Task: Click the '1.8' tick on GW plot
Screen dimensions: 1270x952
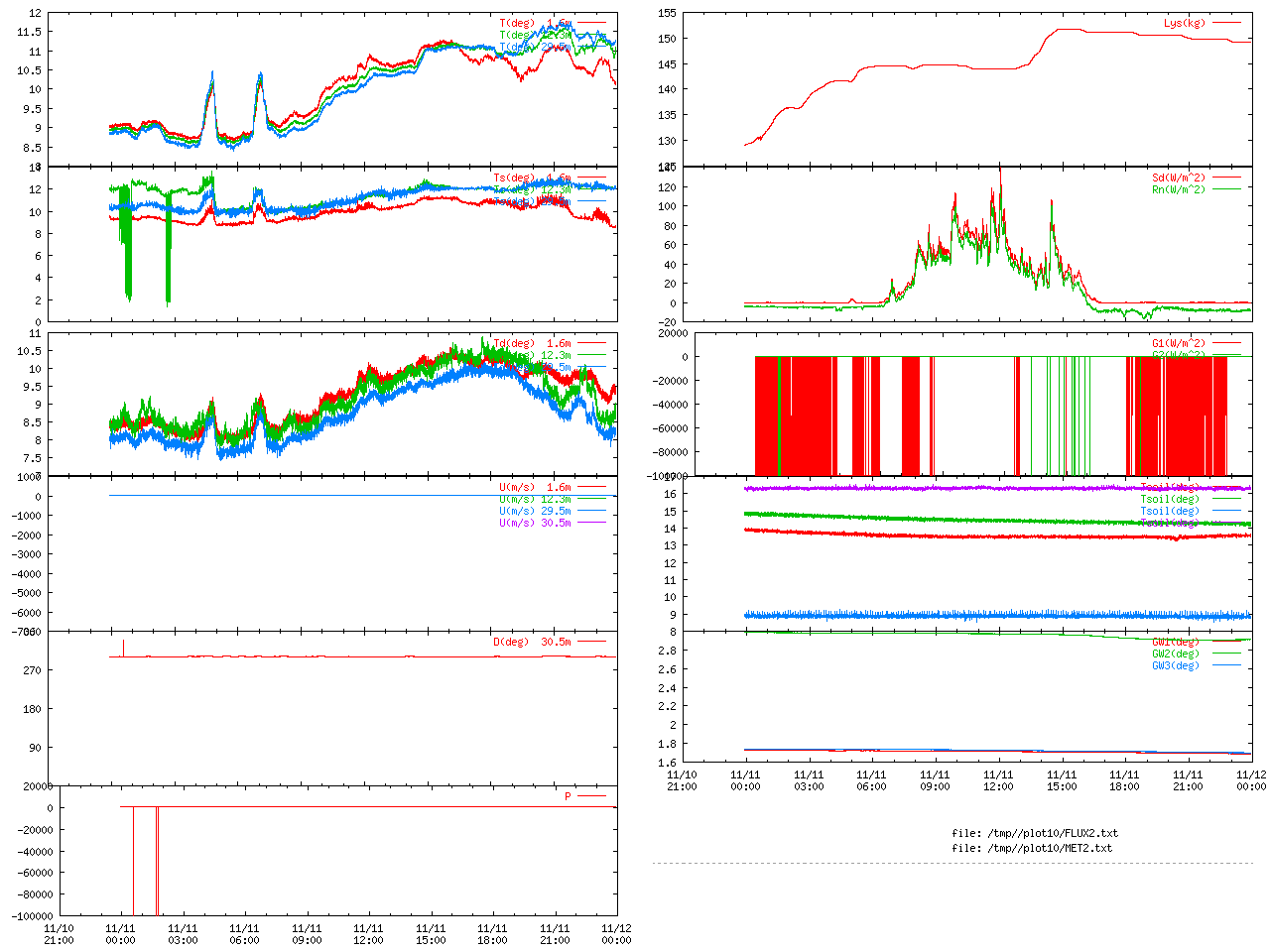Action: [x=667, y=744]
